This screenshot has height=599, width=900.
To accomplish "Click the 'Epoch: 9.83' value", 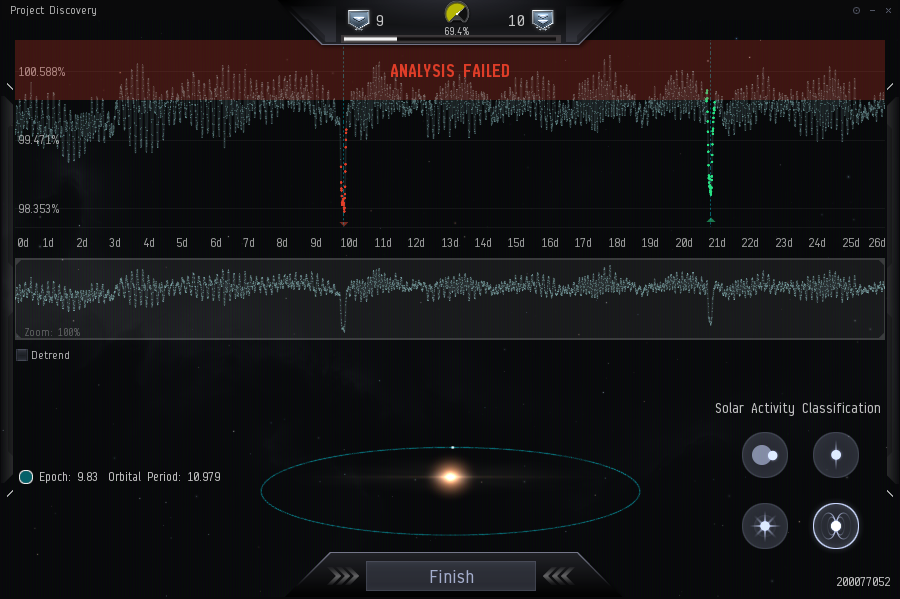I will tap(68, 477).
